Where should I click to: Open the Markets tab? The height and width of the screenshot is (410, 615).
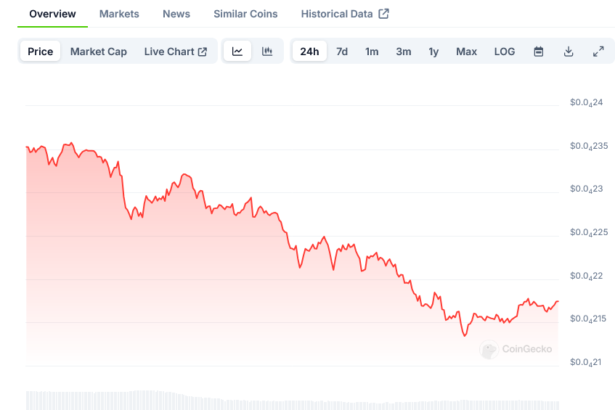pos(119,15)
